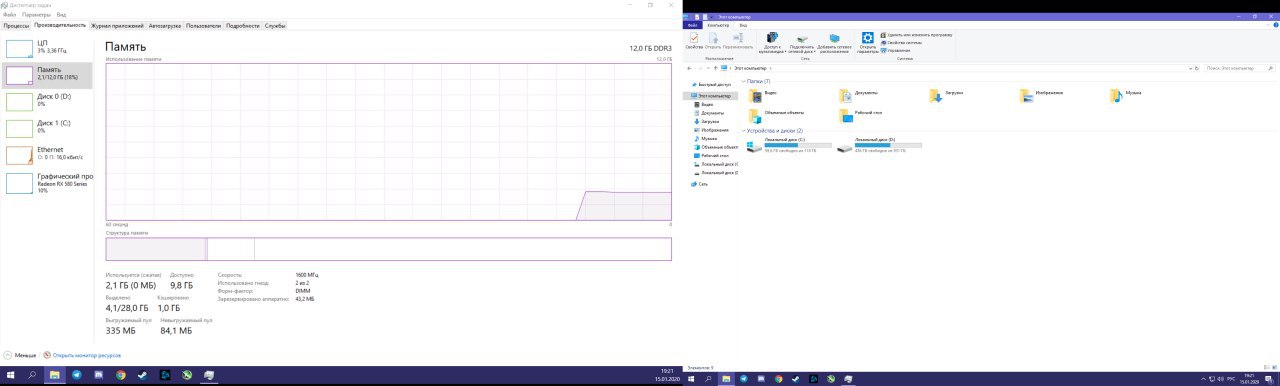Click Добавить сетевое расположение ribbon icon
1280x386 pixels.
834,42
